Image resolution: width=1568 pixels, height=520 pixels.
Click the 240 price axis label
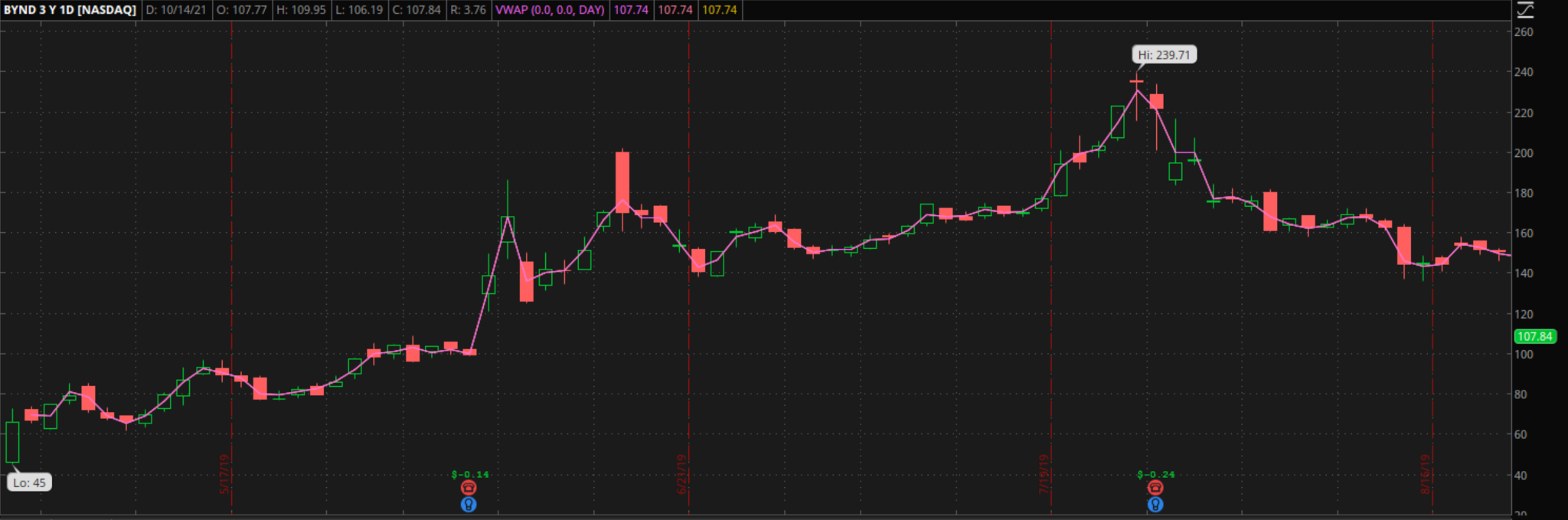tap(1524, 72)
